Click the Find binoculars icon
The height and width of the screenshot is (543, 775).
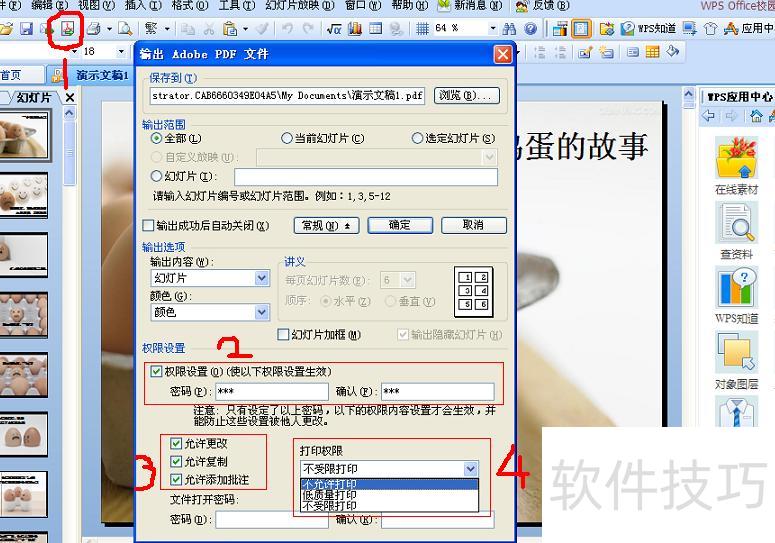point(509,29)
